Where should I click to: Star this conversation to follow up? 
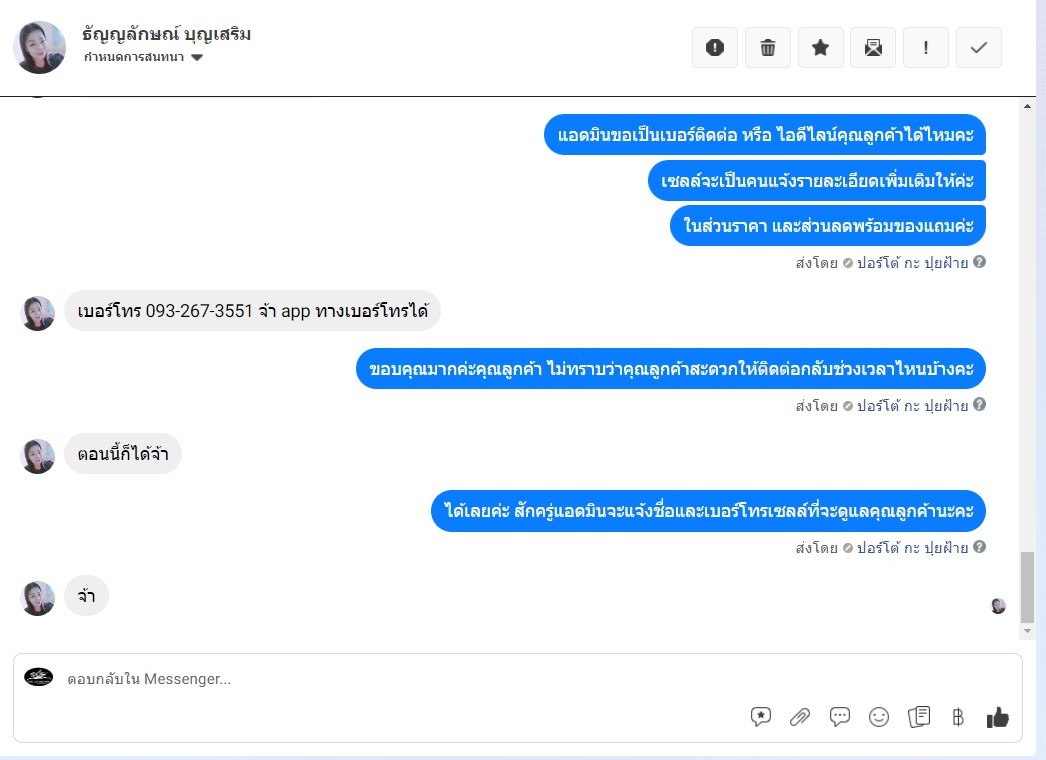coord(821,47)
